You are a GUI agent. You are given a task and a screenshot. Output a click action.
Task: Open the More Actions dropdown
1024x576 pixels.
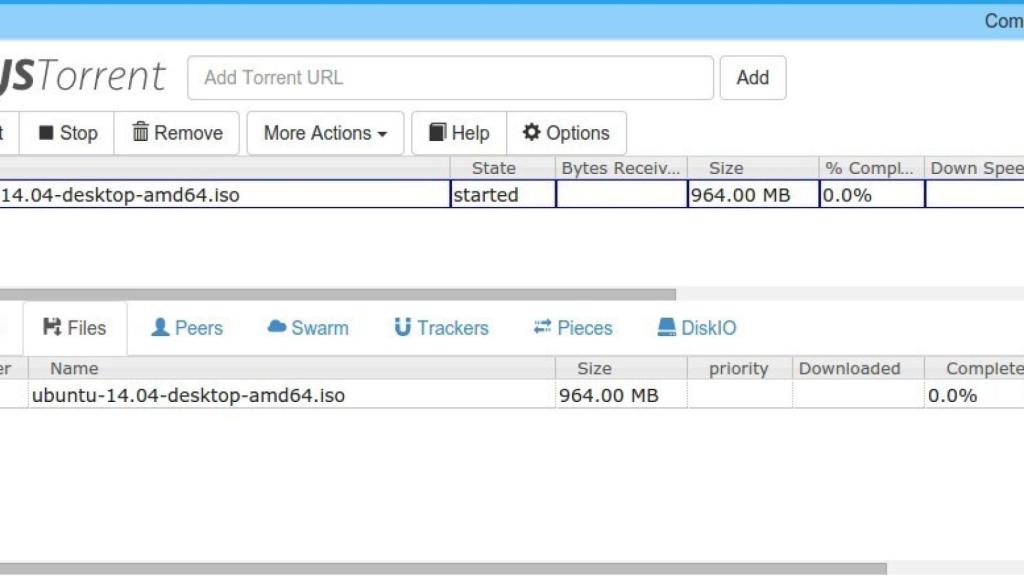pos(324,132)
